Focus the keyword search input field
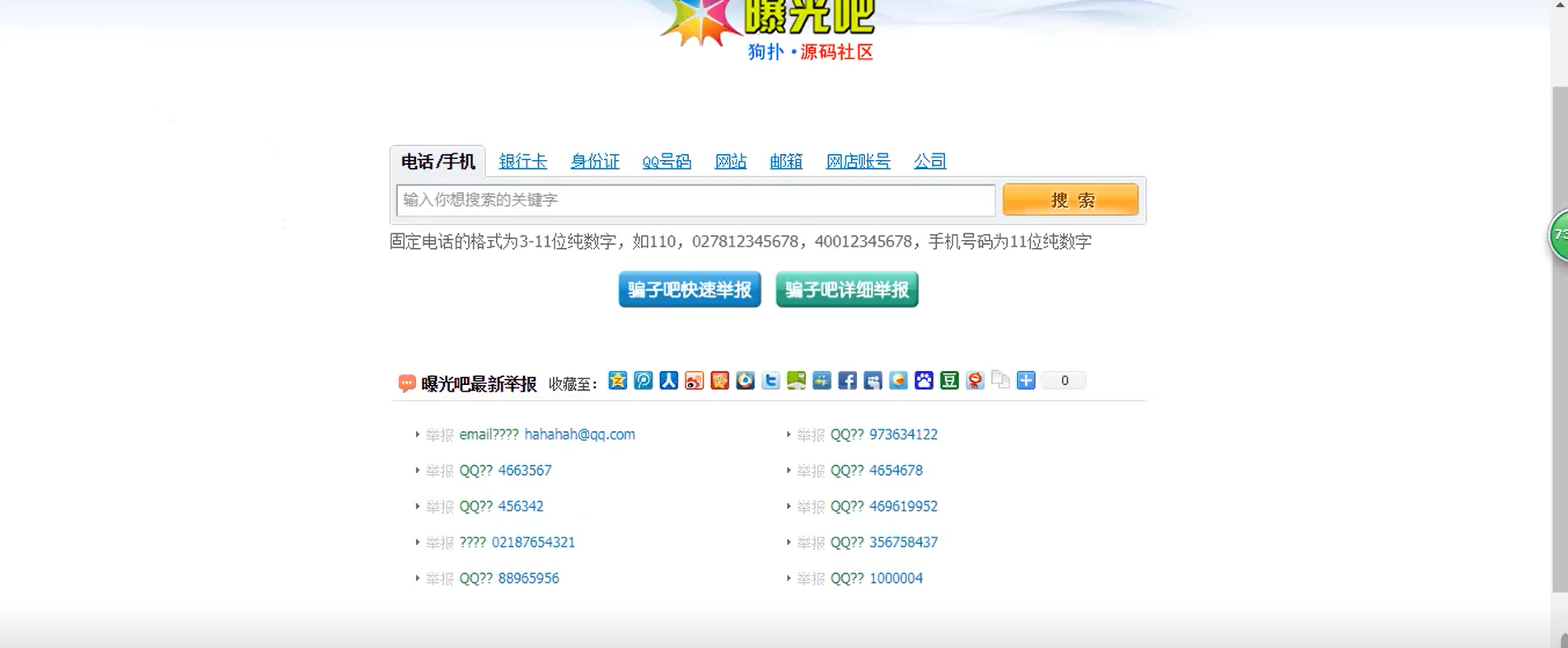The width and height of the screenshot is (1568, 648). point(695,200)
